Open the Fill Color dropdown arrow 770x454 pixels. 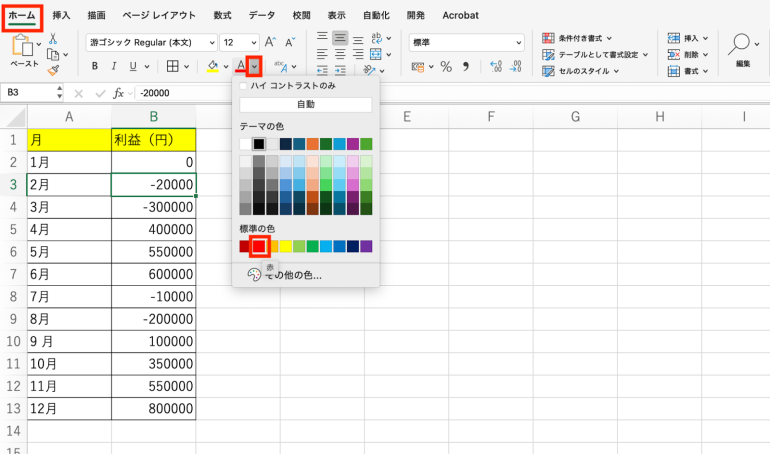[x=226, y=66]
